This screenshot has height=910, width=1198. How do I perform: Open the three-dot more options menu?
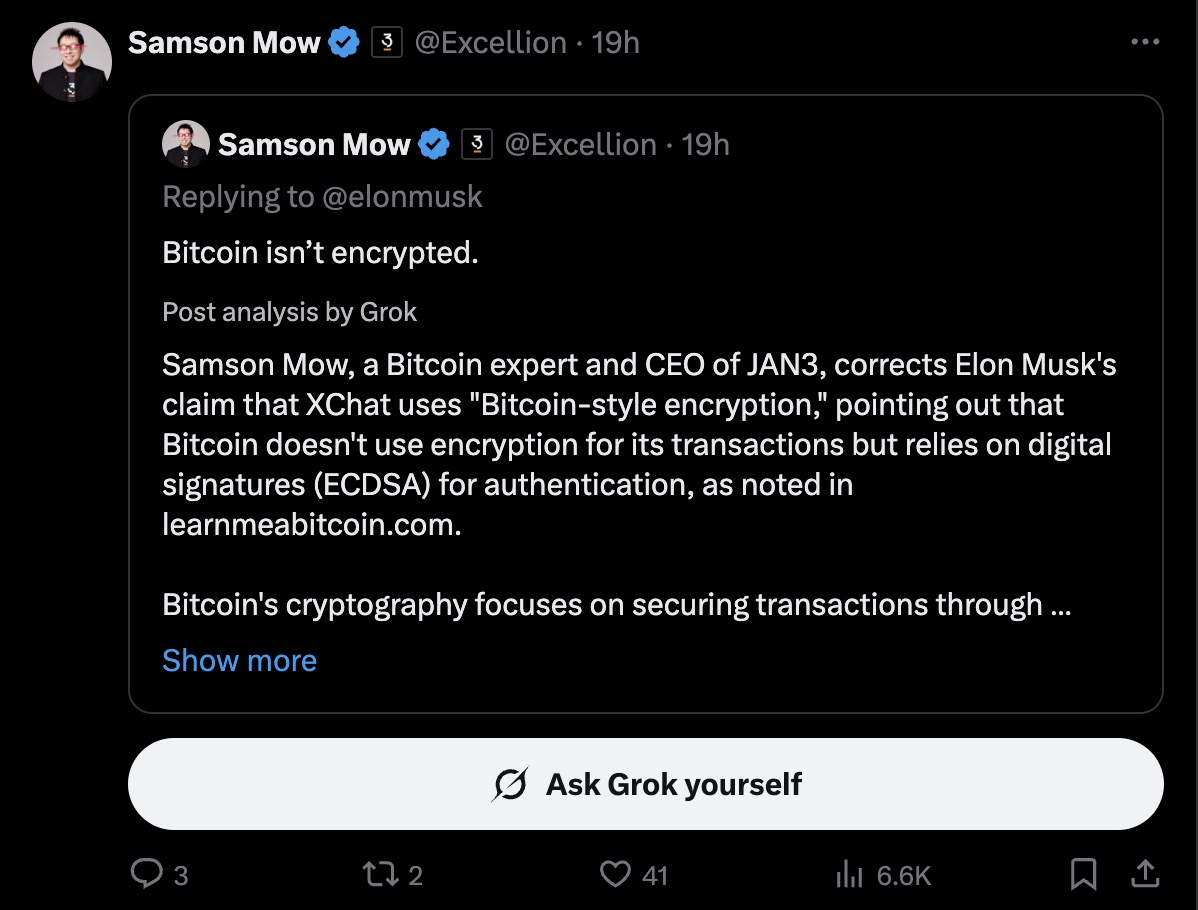point(1146,41)
